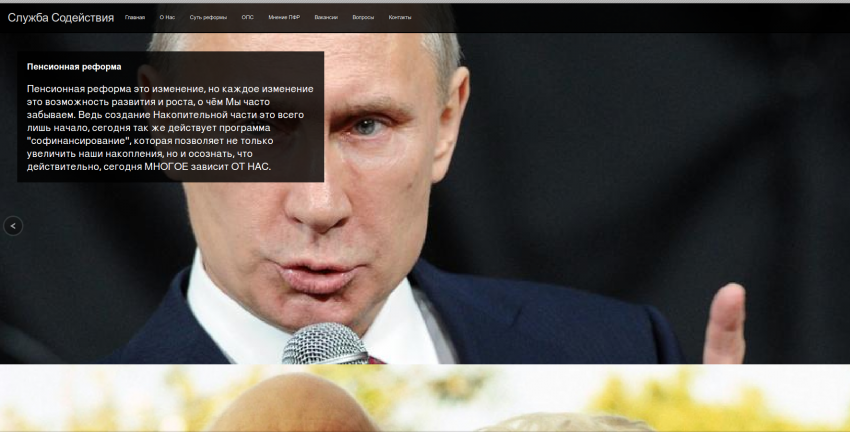This screenshot has width=850, height=432.
Task: Open the Главная menu item
Action: 135,18
